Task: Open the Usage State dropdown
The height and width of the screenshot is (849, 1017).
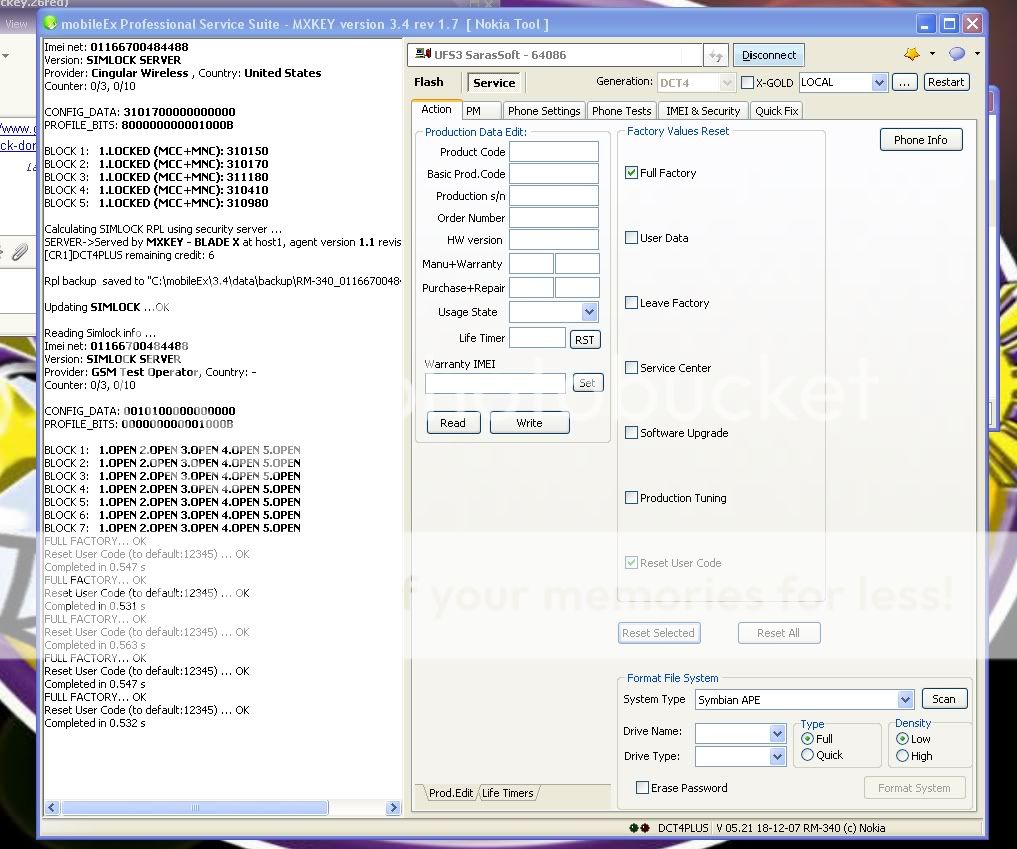Action: point(589,312)
